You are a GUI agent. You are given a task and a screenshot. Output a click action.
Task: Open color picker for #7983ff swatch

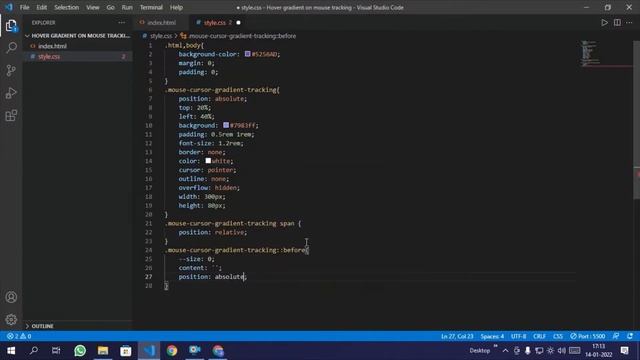(226, 125)
